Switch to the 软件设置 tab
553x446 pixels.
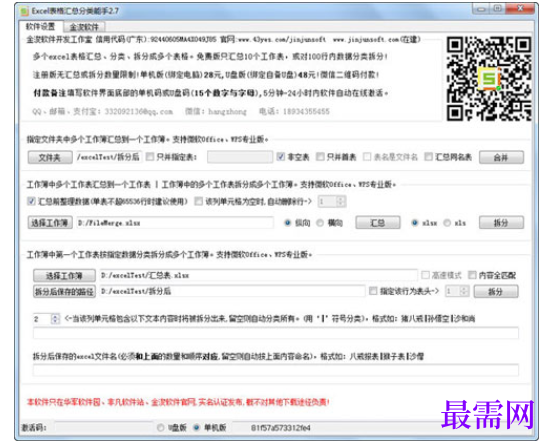[x=41, y=26]
